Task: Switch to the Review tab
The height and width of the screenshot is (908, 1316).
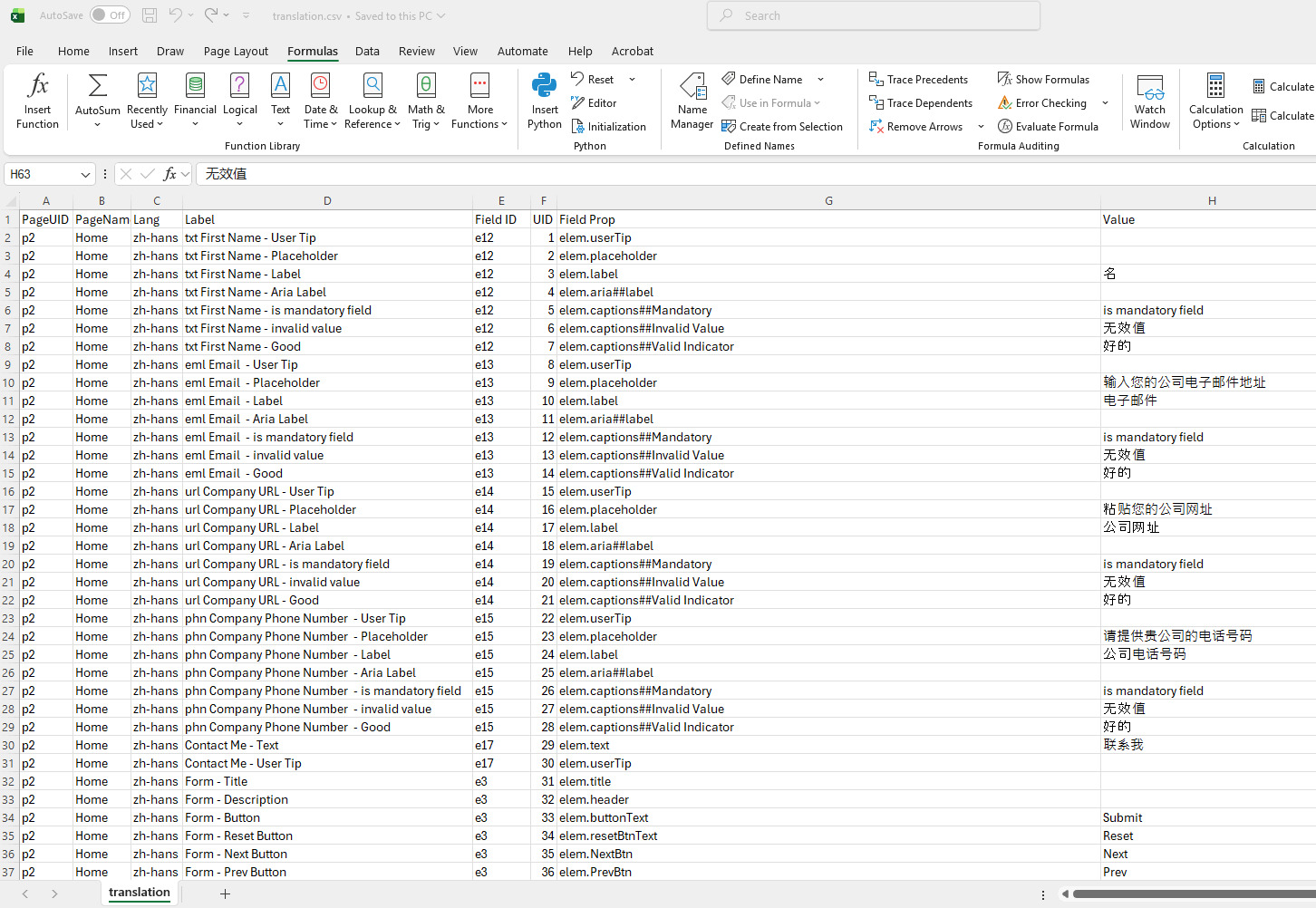Action: [x=417, y=52]
